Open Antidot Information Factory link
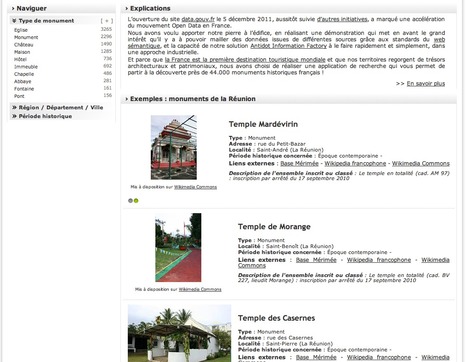This screenshot has width=467, height=362. (x=289, y=46)
